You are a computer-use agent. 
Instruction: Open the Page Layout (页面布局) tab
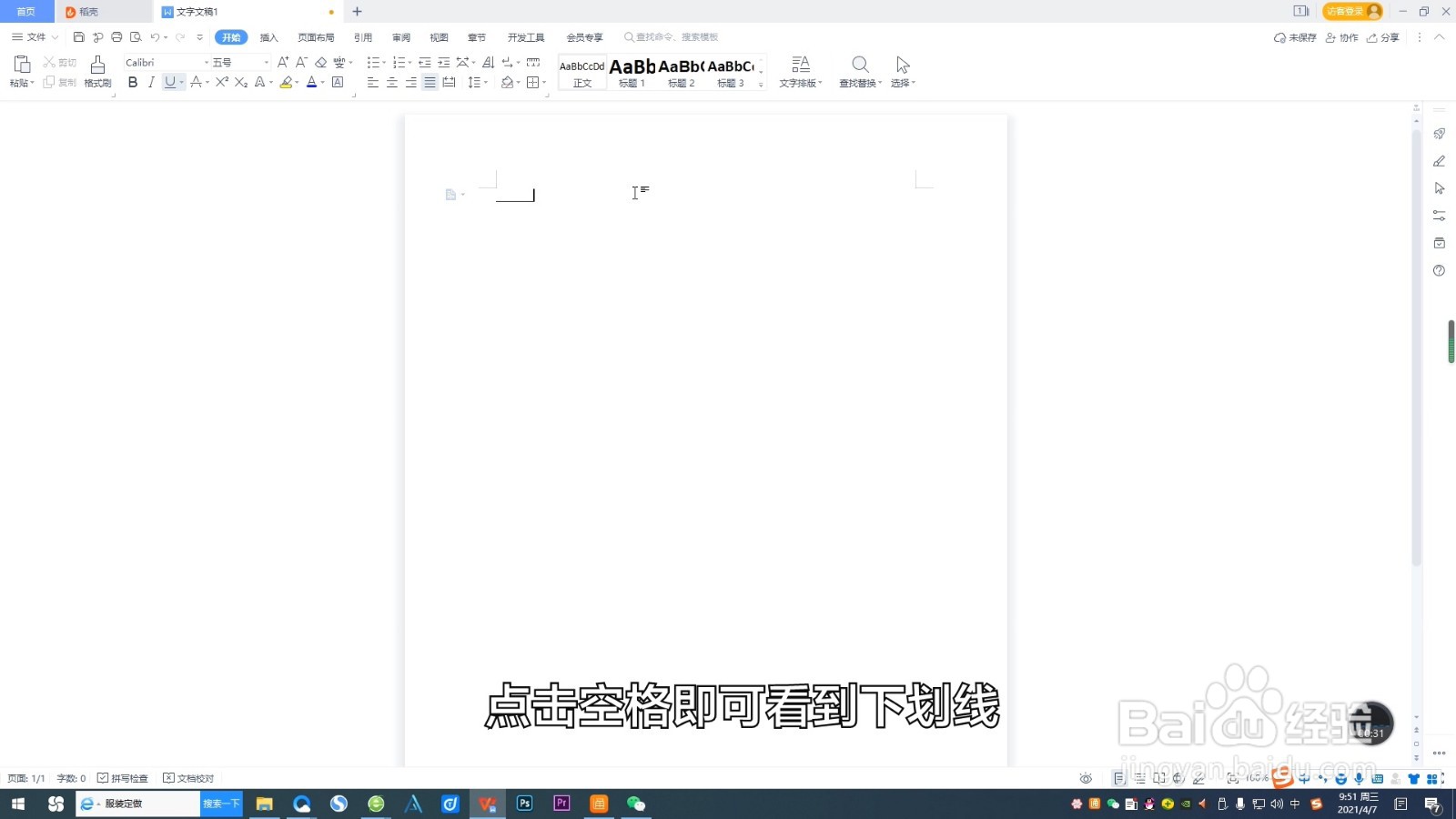[x=316, y=37]
